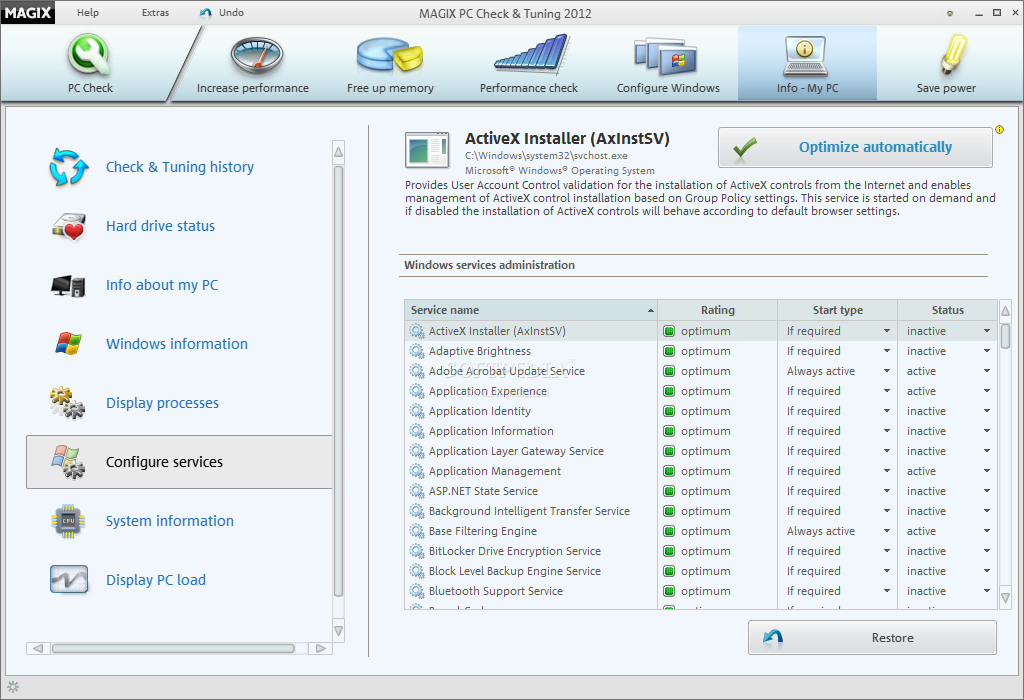Open Start type dropdown for Application Management
Screen dimensions: 1024x700
pyautogui.click(x=886, y=471)
